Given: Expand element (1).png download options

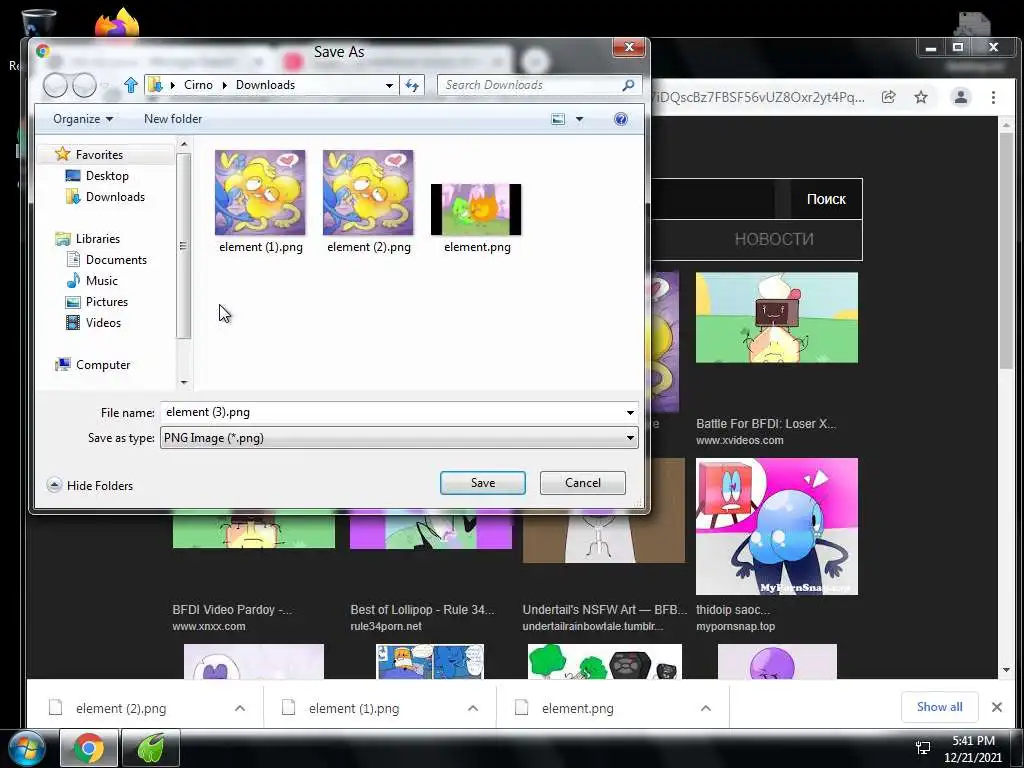Looking at the screenshot, I should point(473,708).
